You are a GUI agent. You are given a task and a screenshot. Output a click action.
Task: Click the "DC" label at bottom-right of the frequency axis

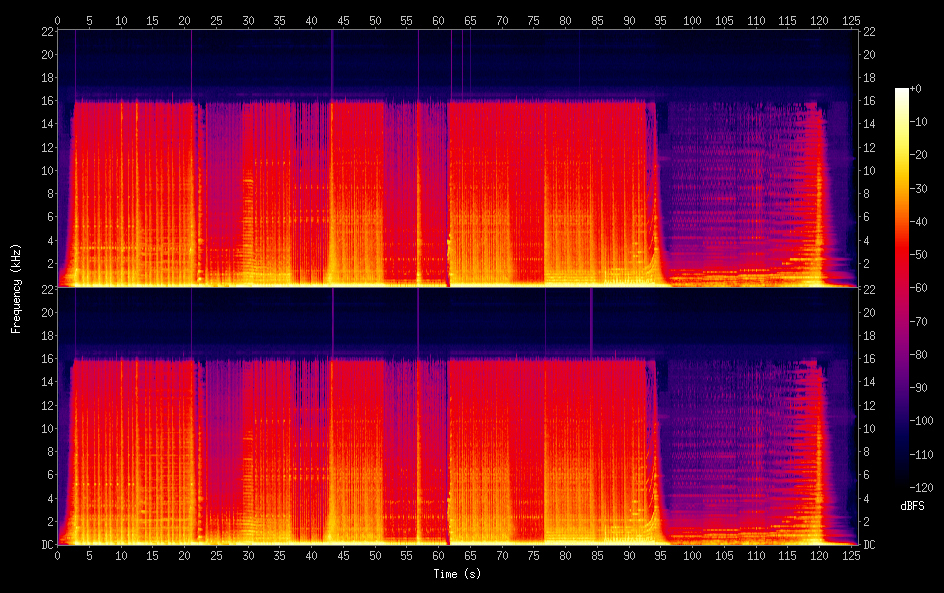click(869, 545)
